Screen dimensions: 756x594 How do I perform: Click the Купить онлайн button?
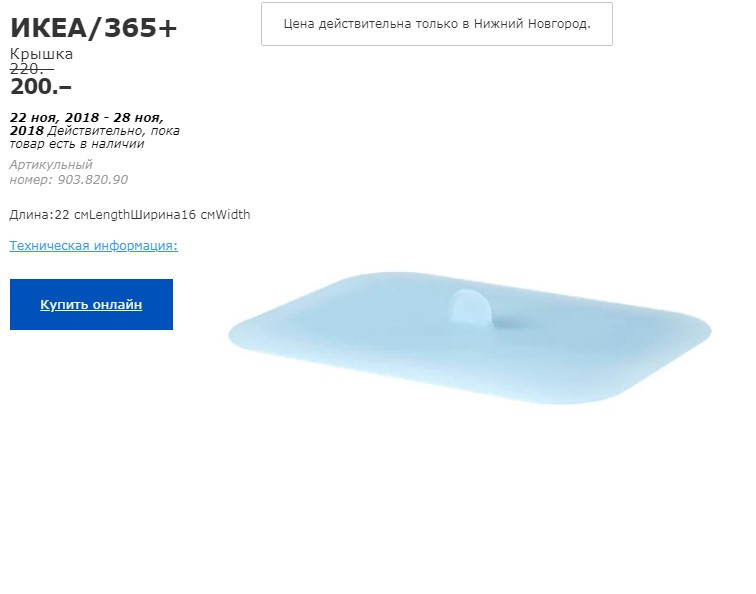[91, 304]
